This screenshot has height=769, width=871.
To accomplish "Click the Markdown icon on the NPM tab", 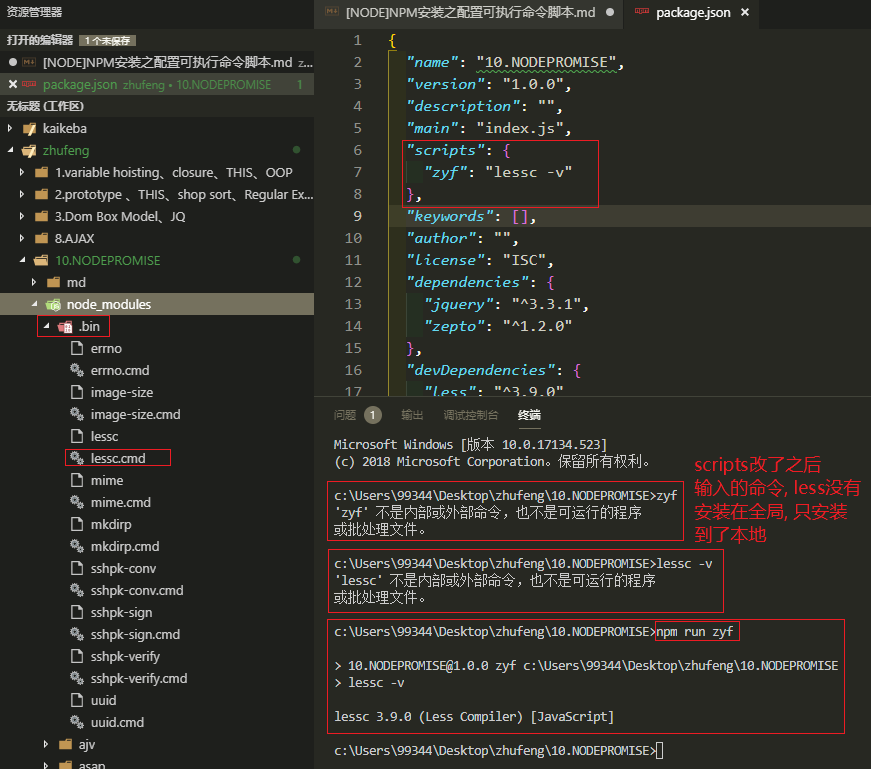I will pyautogui.click(x=329, y=13).
